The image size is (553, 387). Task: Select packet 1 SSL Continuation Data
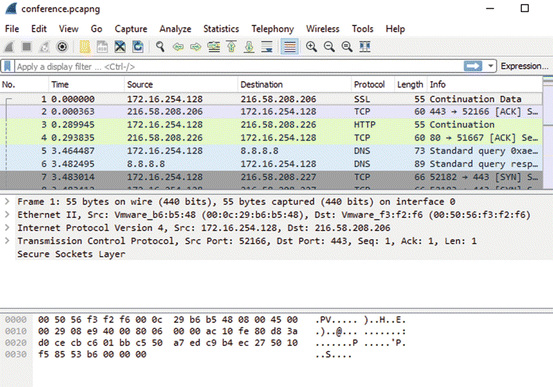271,99
